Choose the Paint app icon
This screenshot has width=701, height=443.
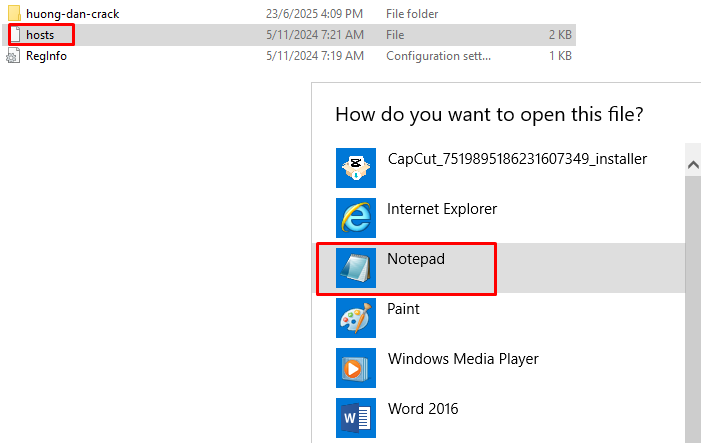click(356, 318)
